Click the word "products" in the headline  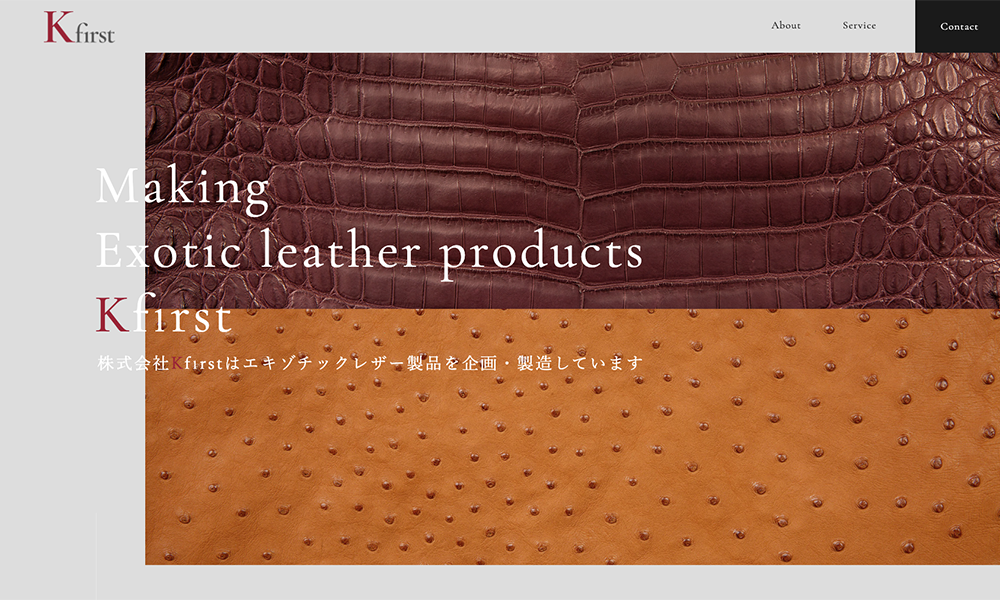point(541,253)
